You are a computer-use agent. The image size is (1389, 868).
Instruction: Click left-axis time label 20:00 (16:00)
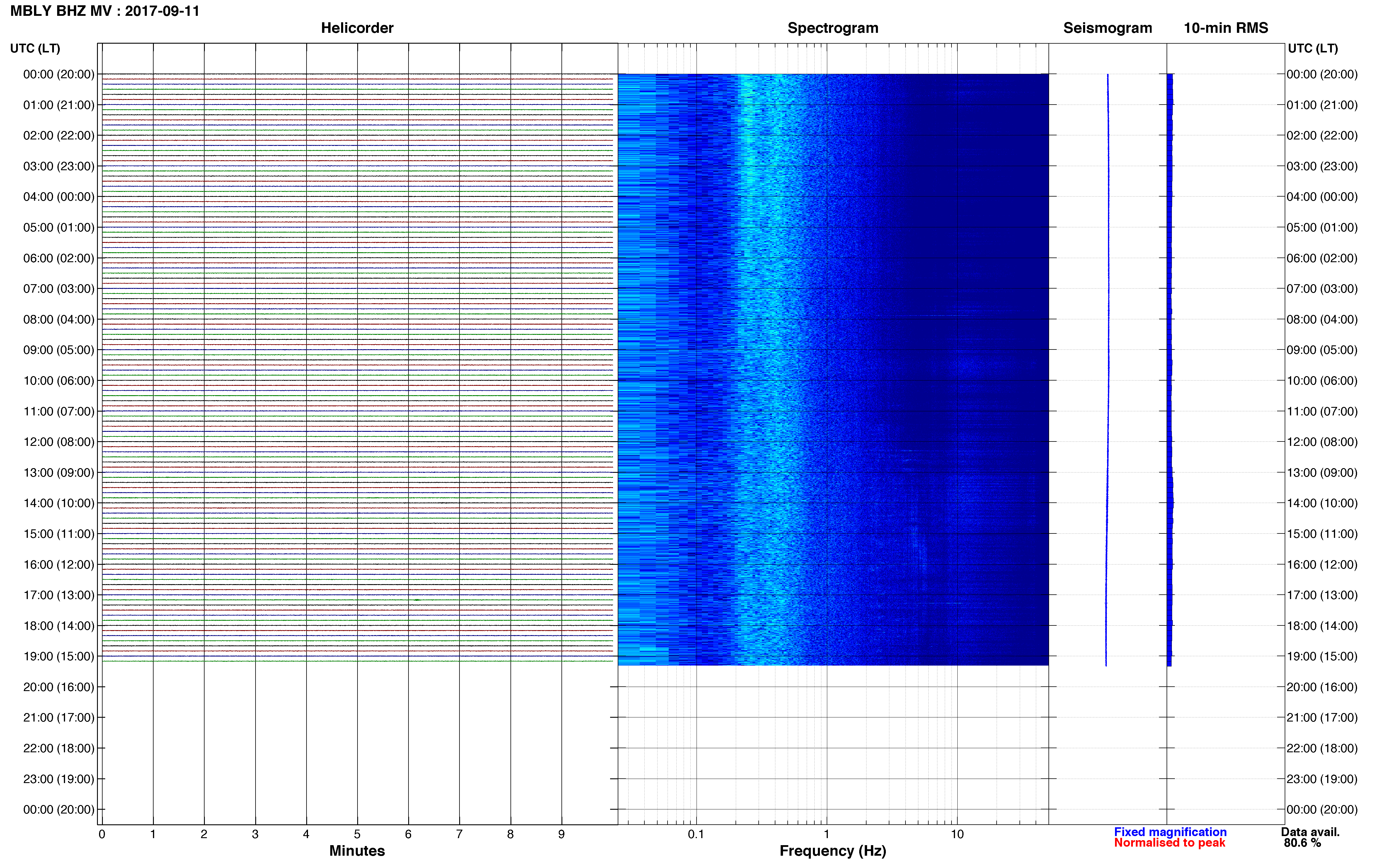tap(59, 687)
